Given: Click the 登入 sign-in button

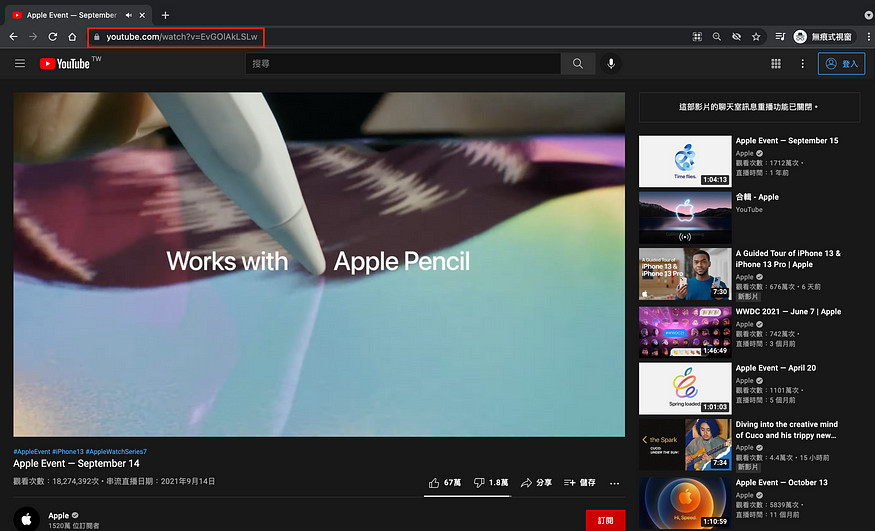Looking at the screenshot, I should click(841, 64).
